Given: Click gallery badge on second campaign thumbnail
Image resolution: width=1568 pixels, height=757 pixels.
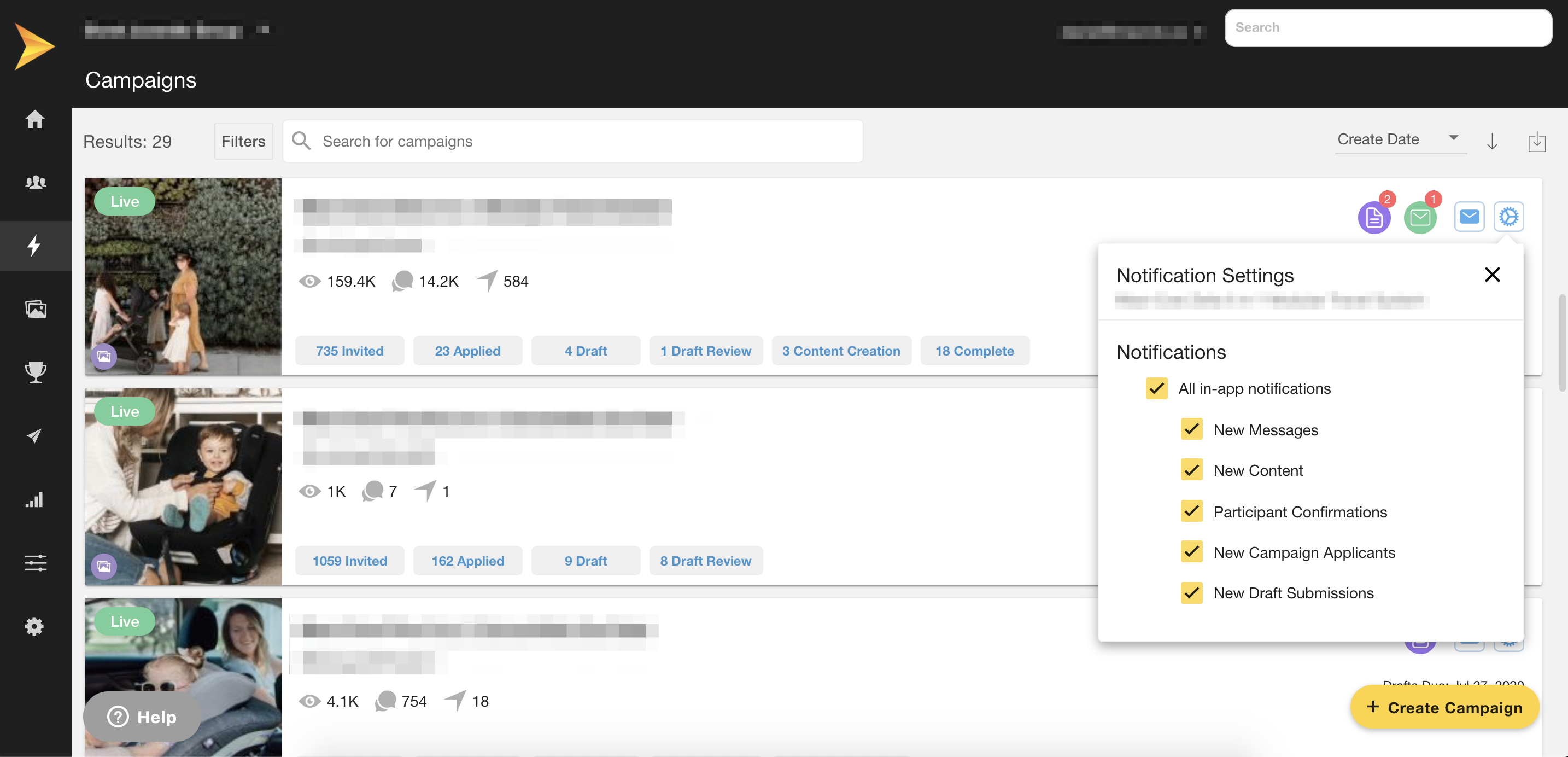Looking at the screenshot, I should click(104, 566).
